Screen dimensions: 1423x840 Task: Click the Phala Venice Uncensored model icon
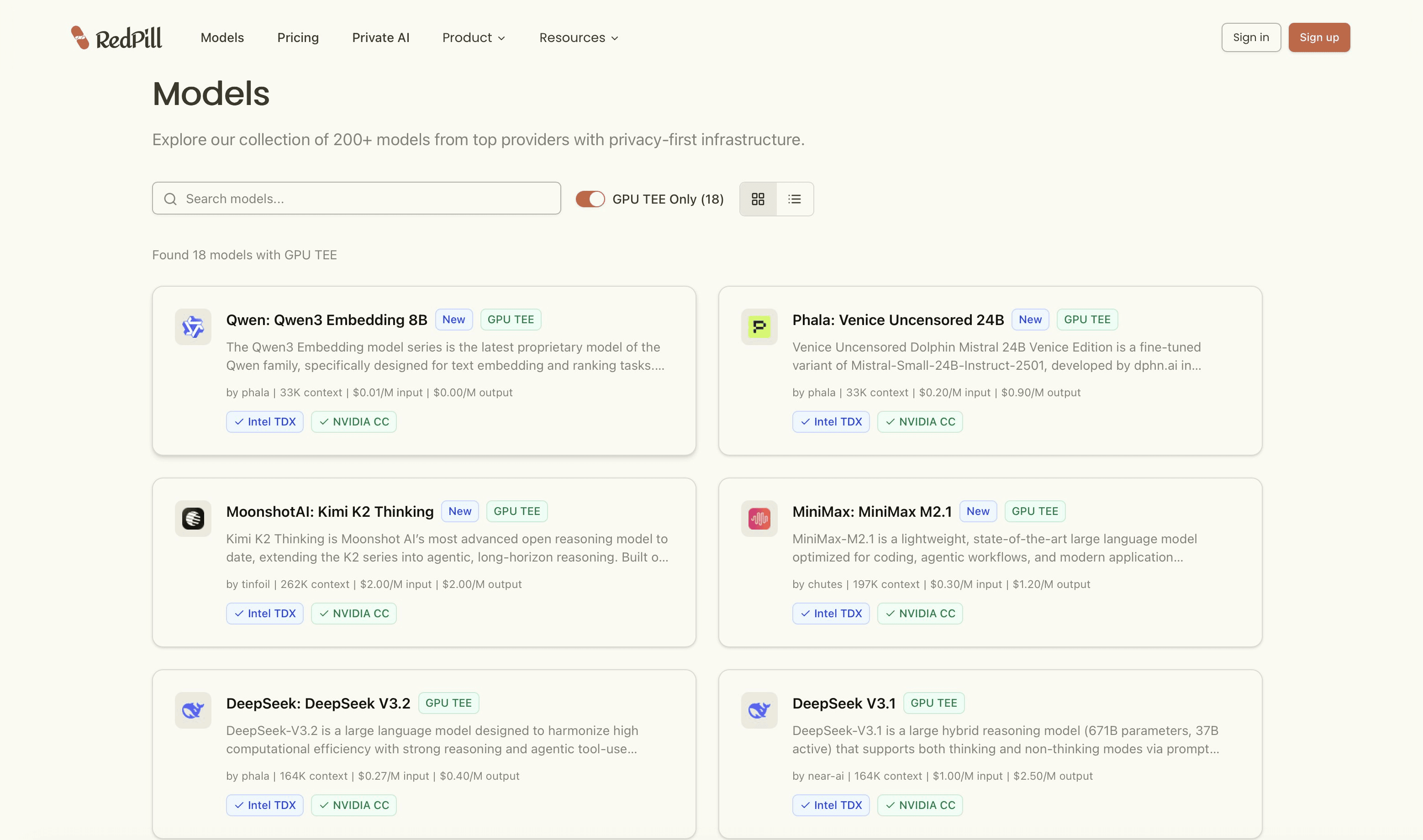(759, 326)
